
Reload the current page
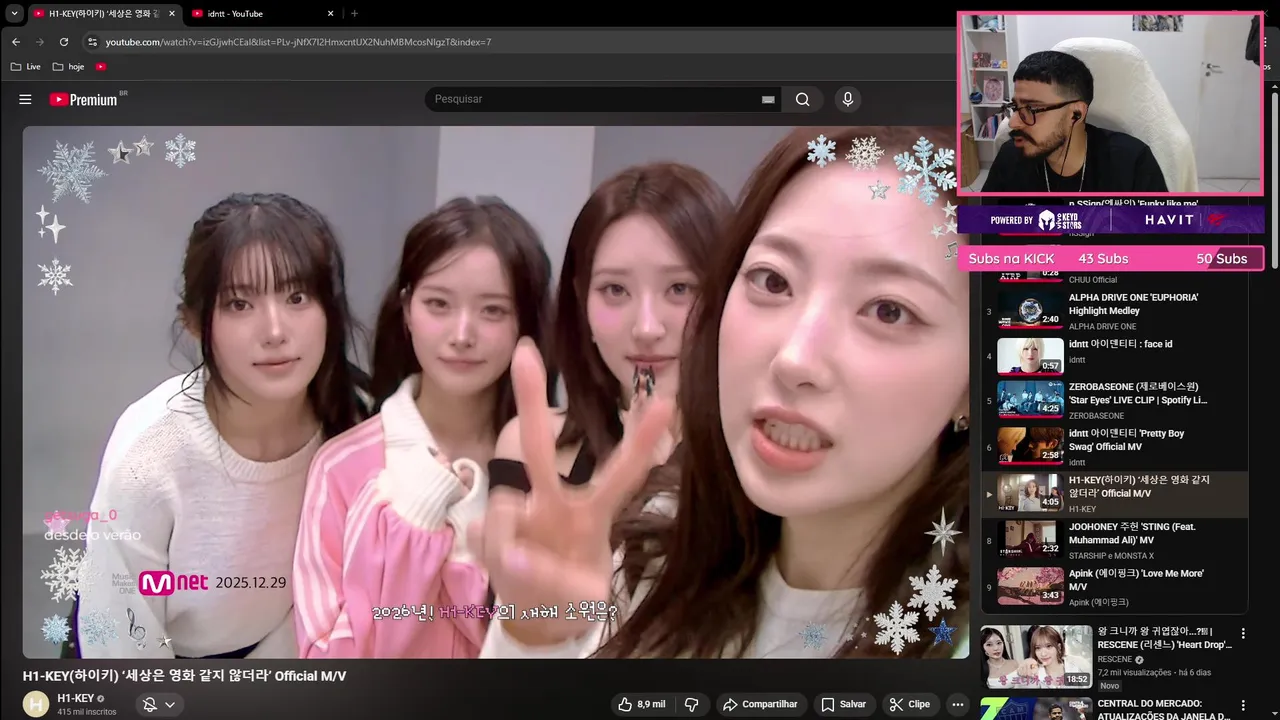click(x=64, y=42)
